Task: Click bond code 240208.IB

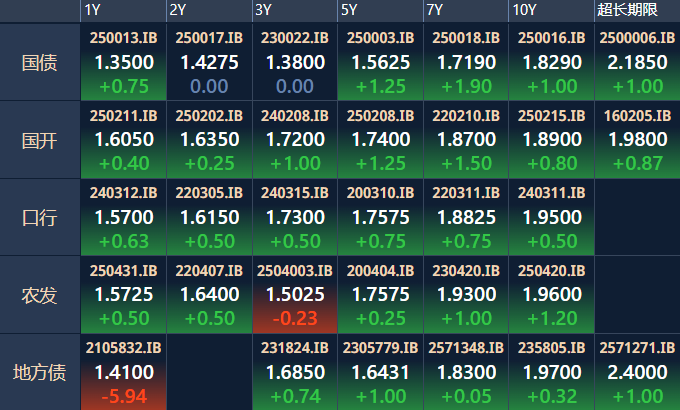Action: click(x=295, y=116)
